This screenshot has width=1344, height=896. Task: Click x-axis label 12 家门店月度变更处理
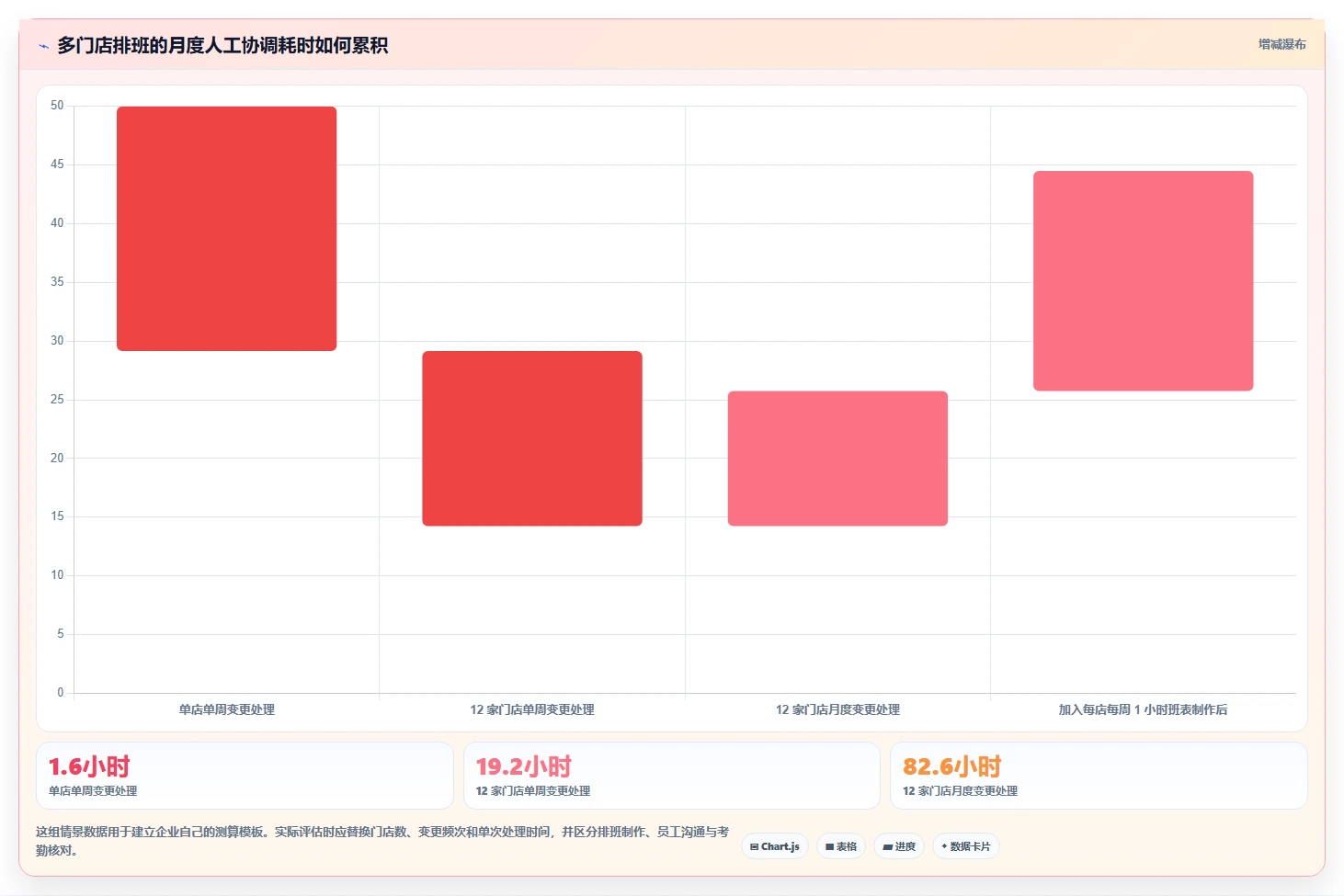click(x=837, y=709)
